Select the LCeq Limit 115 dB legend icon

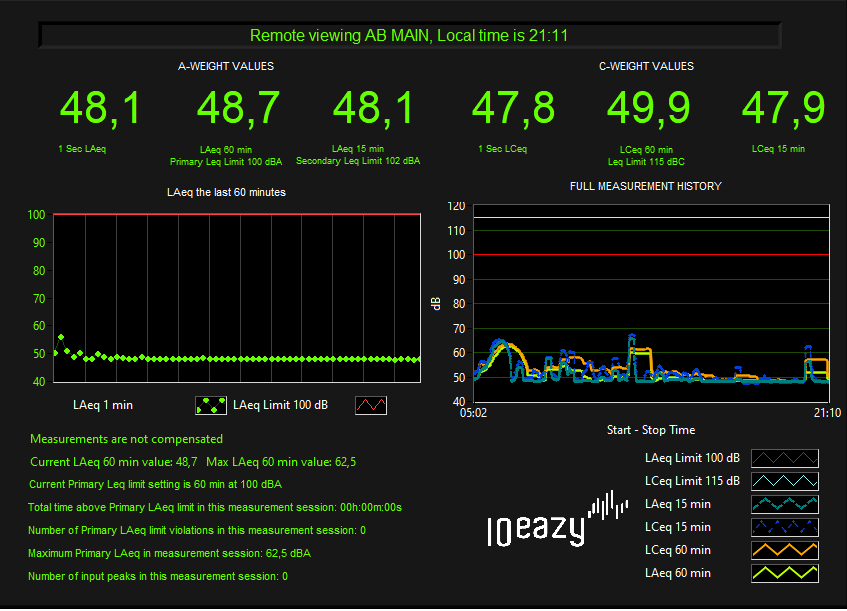[x=784, y=481]
